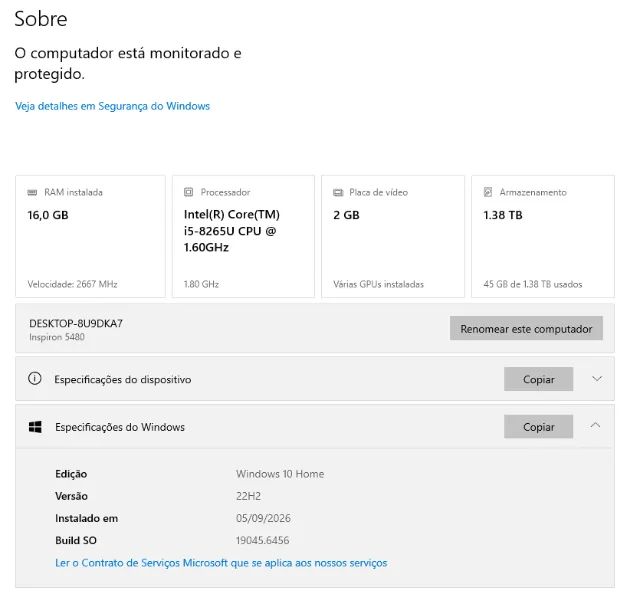Select the Processador Intel Core i5-8265U card
Viewport: 640px width, 596px height.
pos(243,237)
